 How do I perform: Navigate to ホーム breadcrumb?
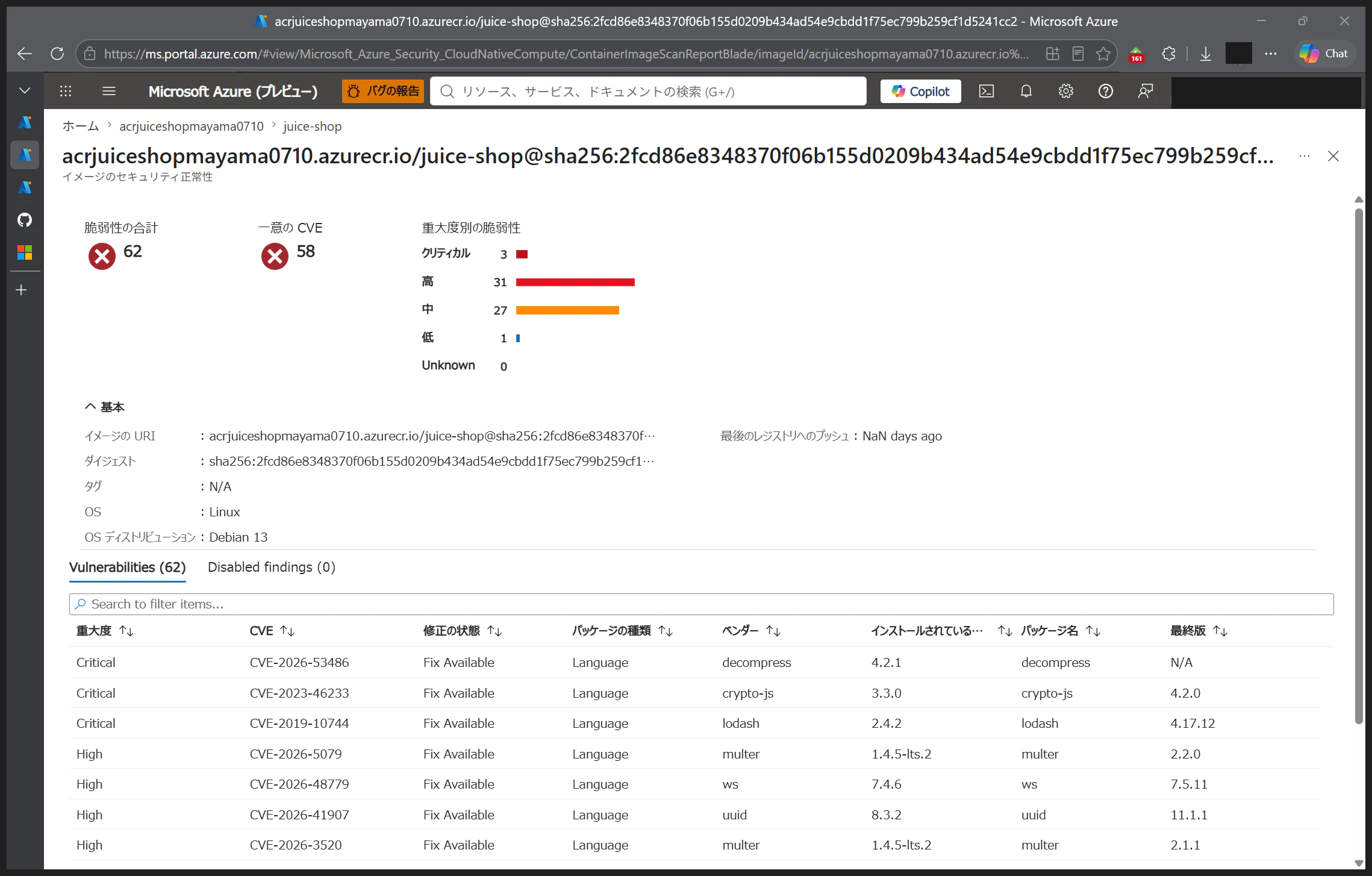(x=81, y=126)
